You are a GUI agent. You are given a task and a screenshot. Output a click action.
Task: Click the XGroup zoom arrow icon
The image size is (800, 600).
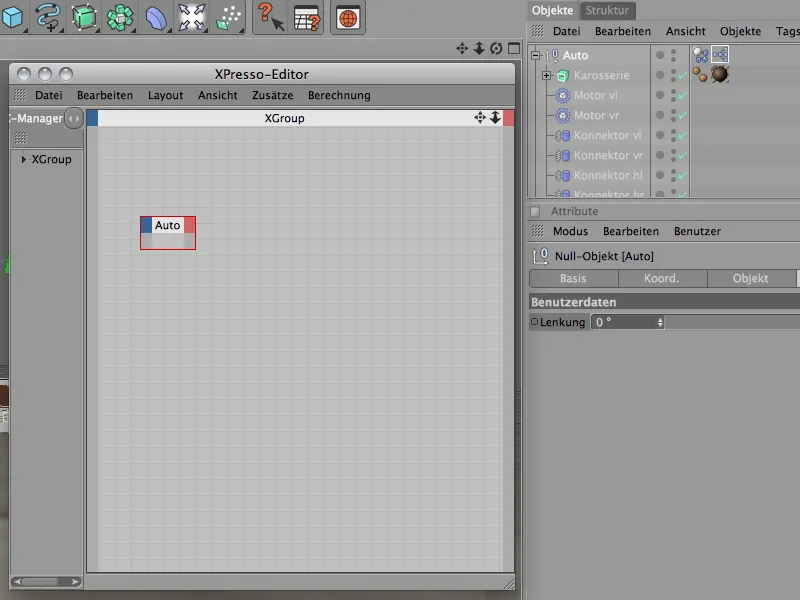[495, 118]
